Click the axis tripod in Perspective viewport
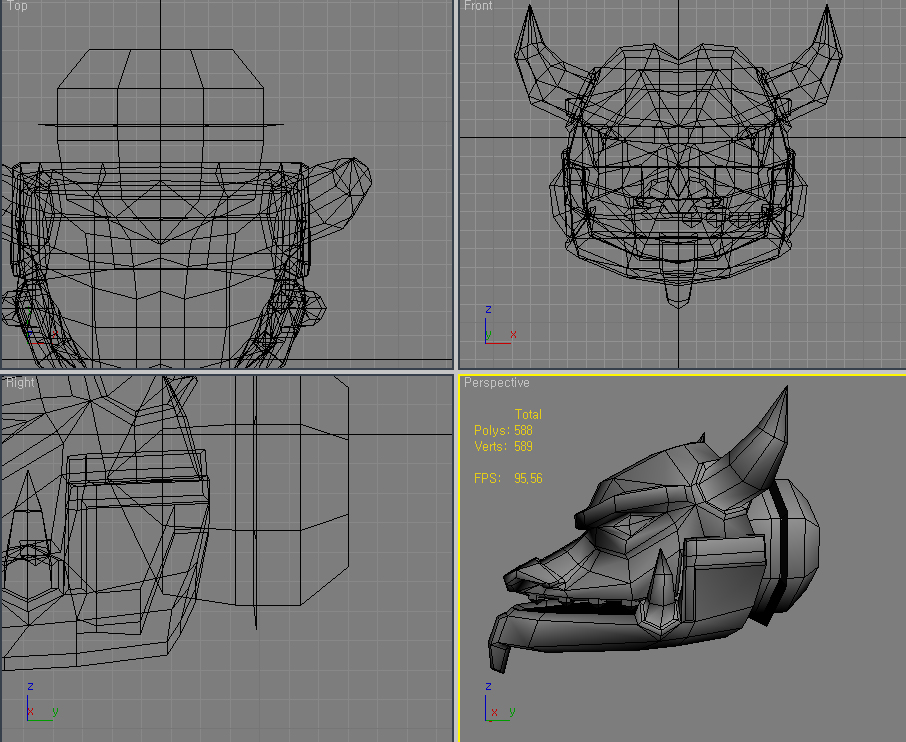Image resolution: width=906 pixels, height=742 pixels. (x=494, y=705)
